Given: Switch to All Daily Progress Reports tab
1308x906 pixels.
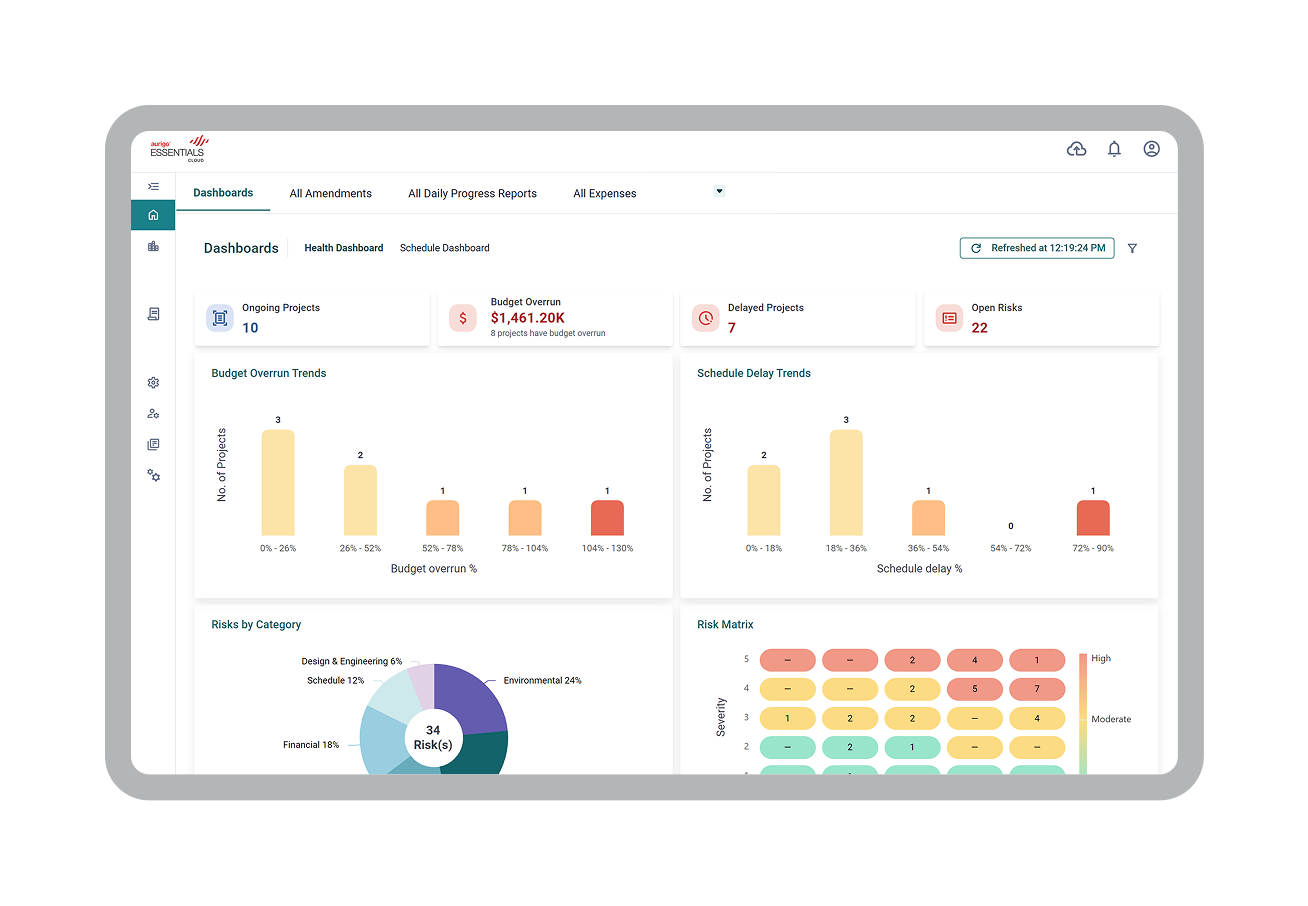Looking at the screenshot, I should pyautogui.click(x=472, y=194).
